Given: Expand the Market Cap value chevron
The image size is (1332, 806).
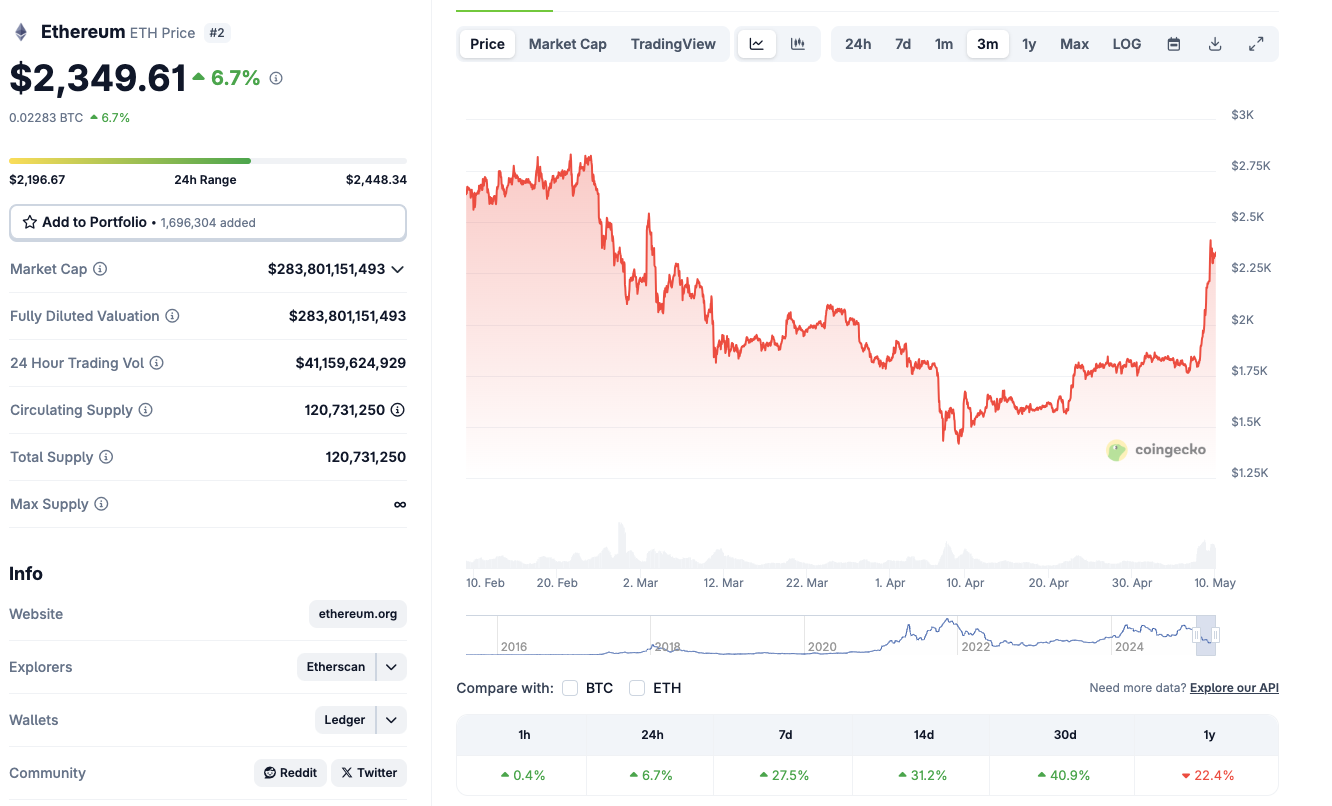Looking at the screenshot, I should tap(398, 269).
